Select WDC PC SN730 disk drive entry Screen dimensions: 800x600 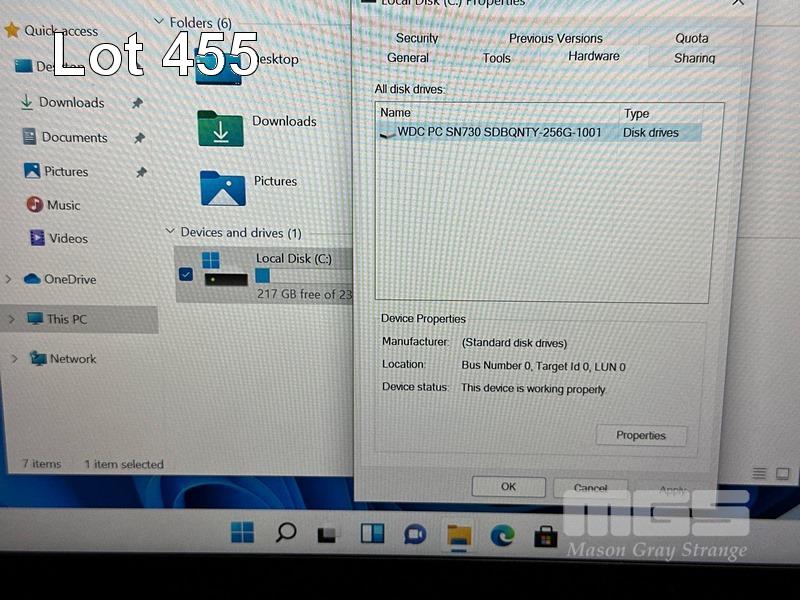pyautogui.click(x=500, y=132)
